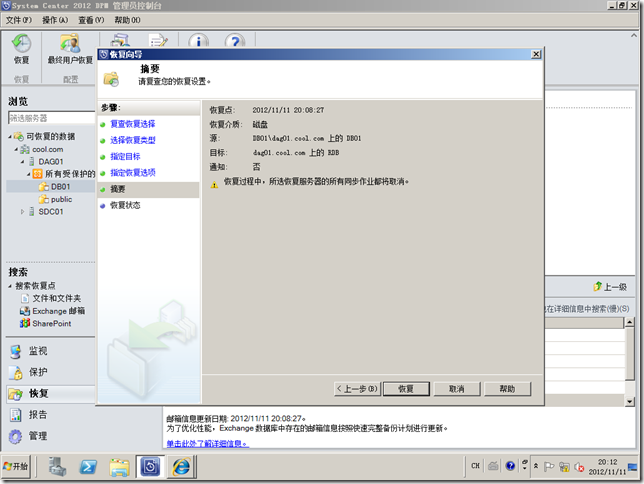This screenshot has height=484, width=644.
Task: Select Exchange 邮箱 search option
Action: (x=53, y=311)
